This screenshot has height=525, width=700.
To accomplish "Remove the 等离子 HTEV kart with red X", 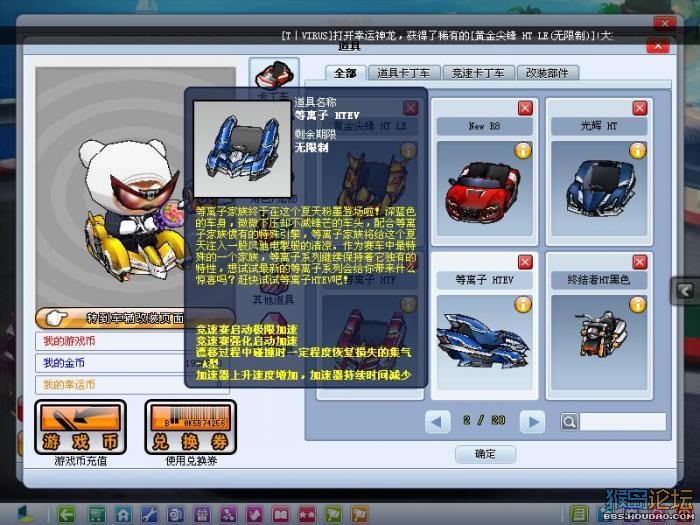I will pyautogui.click(x=525, y=262).
